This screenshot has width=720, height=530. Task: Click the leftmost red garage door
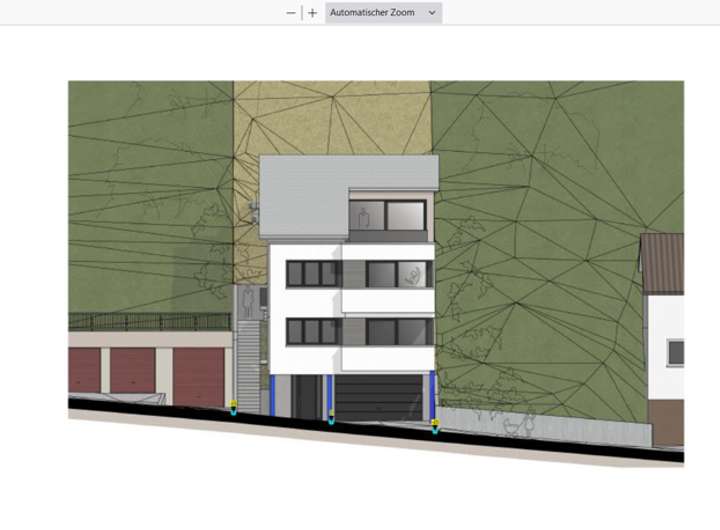coord(85,371)
